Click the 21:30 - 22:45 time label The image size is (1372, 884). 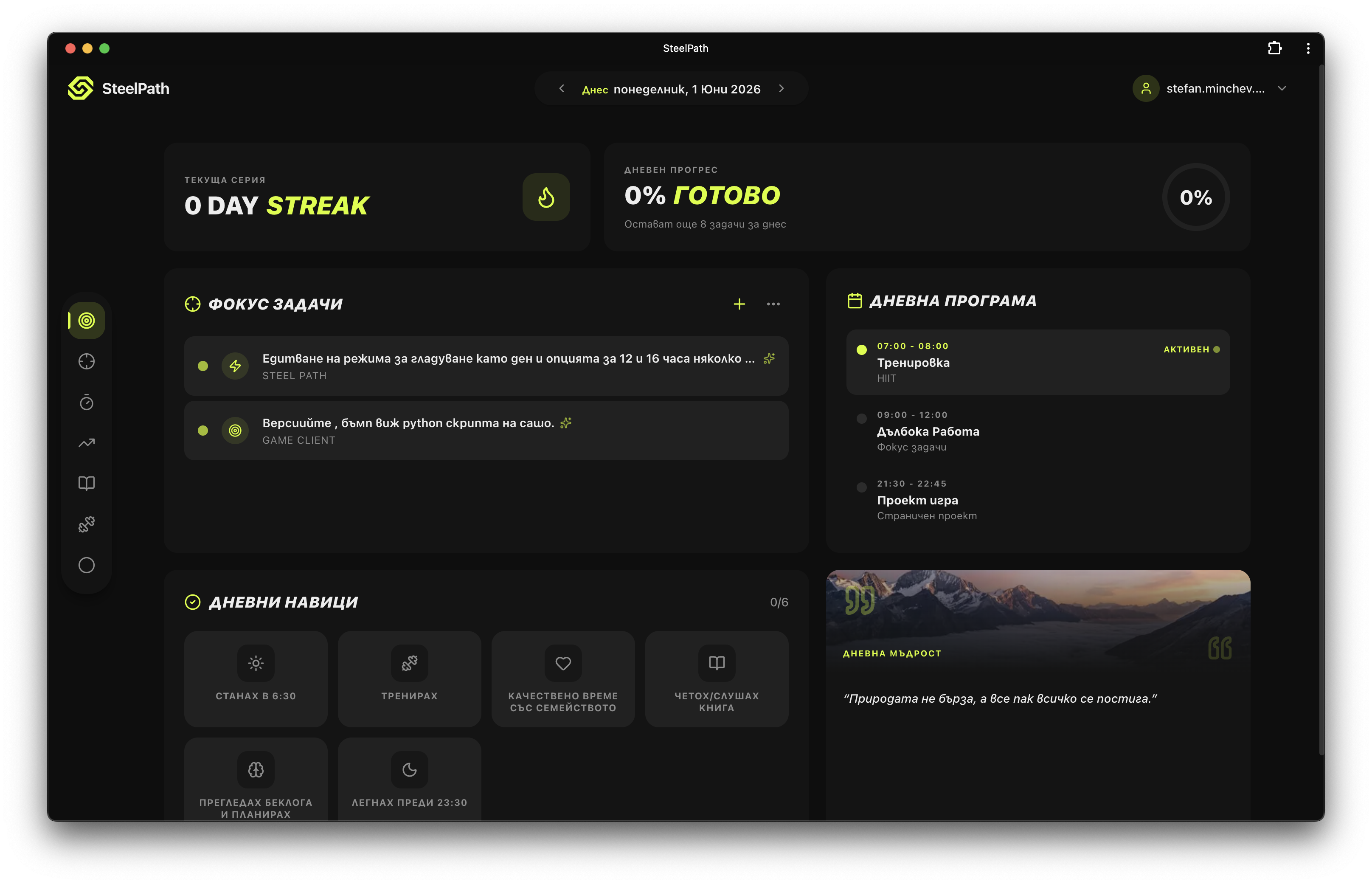(911, 483)
